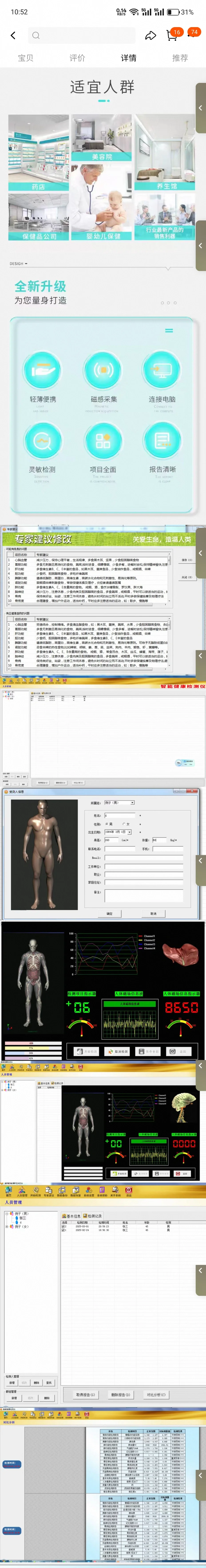
Task: Open the shopping cart with badge 16
Action: [x=172, y=35]
